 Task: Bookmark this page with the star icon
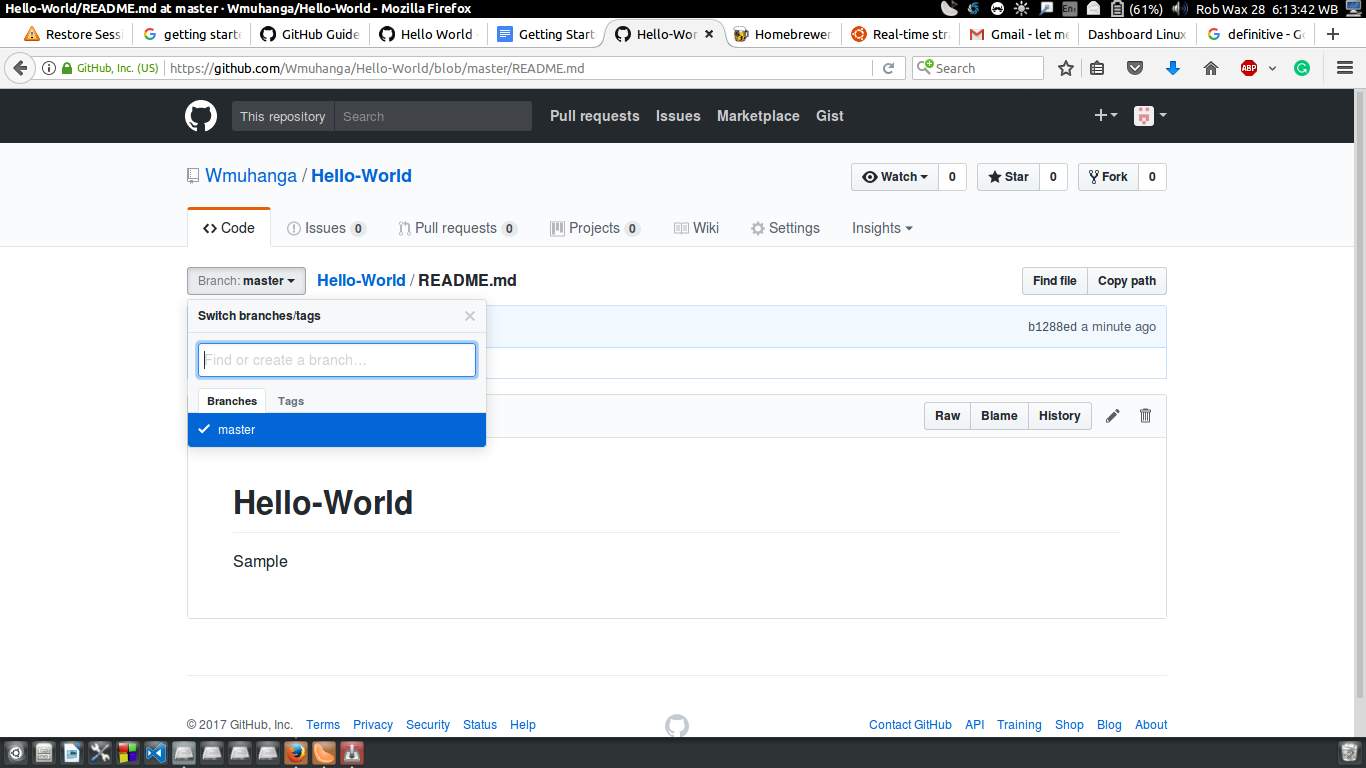click(1065, 68)
